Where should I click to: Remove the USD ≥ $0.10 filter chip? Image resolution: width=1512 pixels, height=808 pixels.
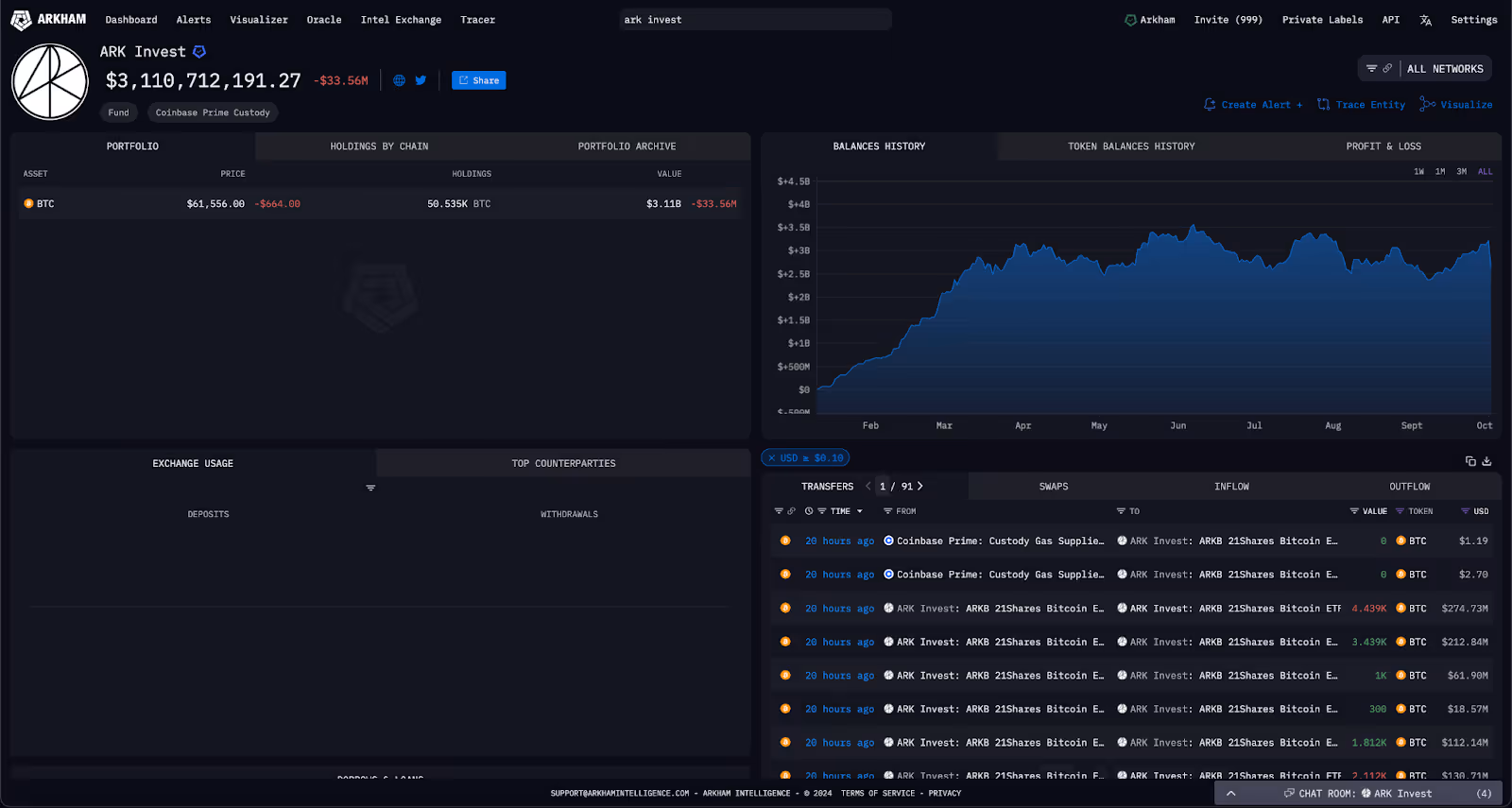771,458
